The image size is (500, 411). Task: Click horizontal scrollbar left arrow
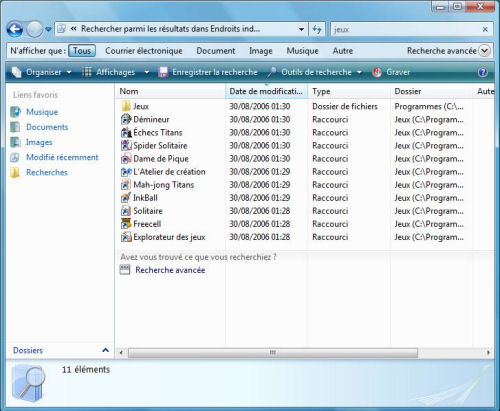[121, 352]
